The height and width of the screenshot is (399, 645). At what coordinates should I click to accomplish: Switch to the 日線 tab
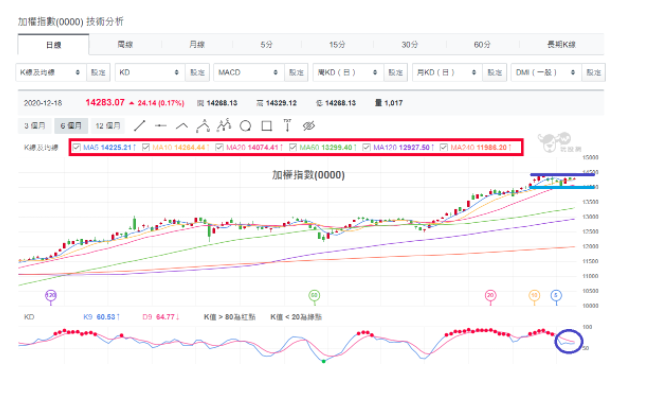click(53, 45)
